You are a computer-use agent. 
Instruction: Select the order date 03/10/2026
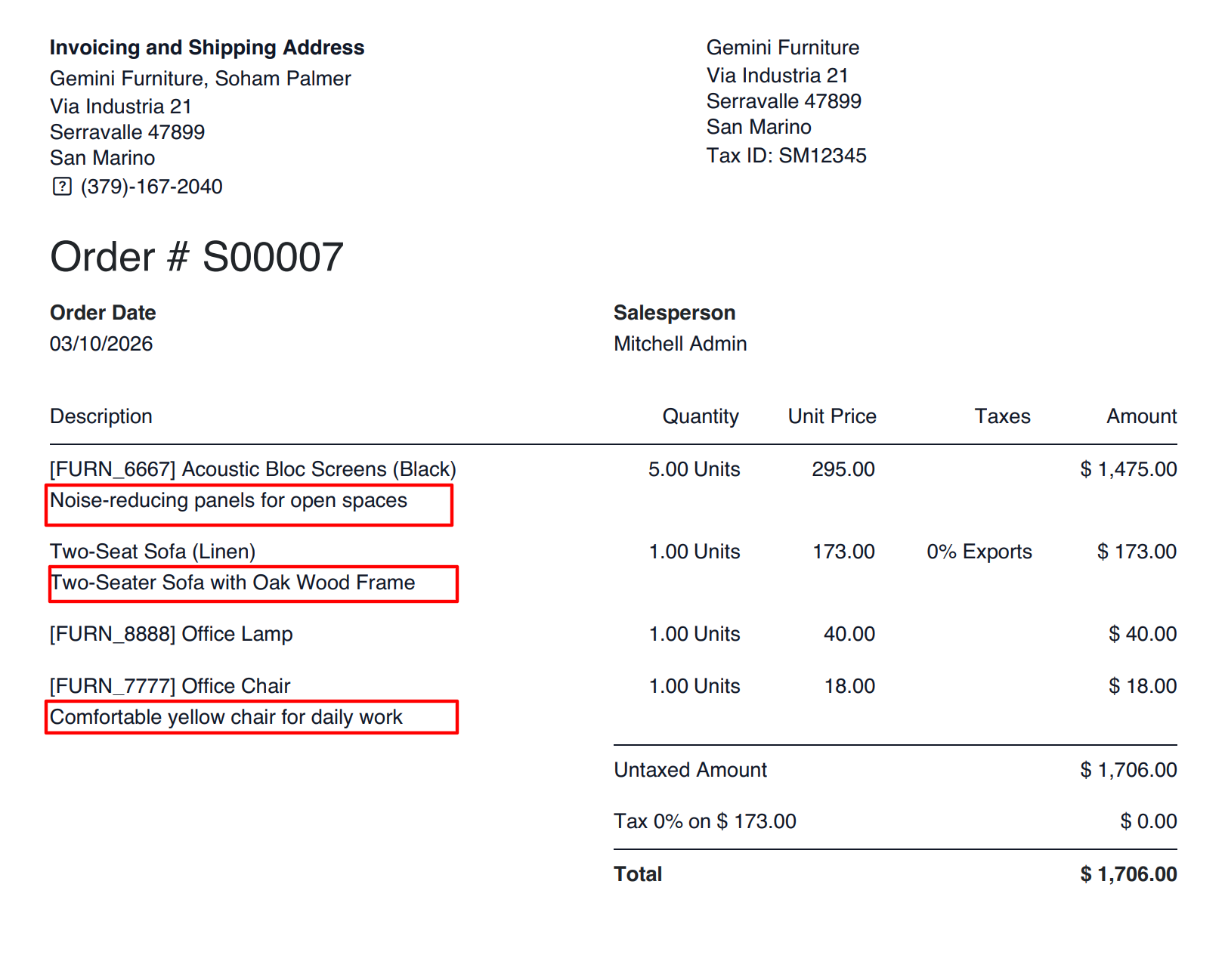point(101,344)
